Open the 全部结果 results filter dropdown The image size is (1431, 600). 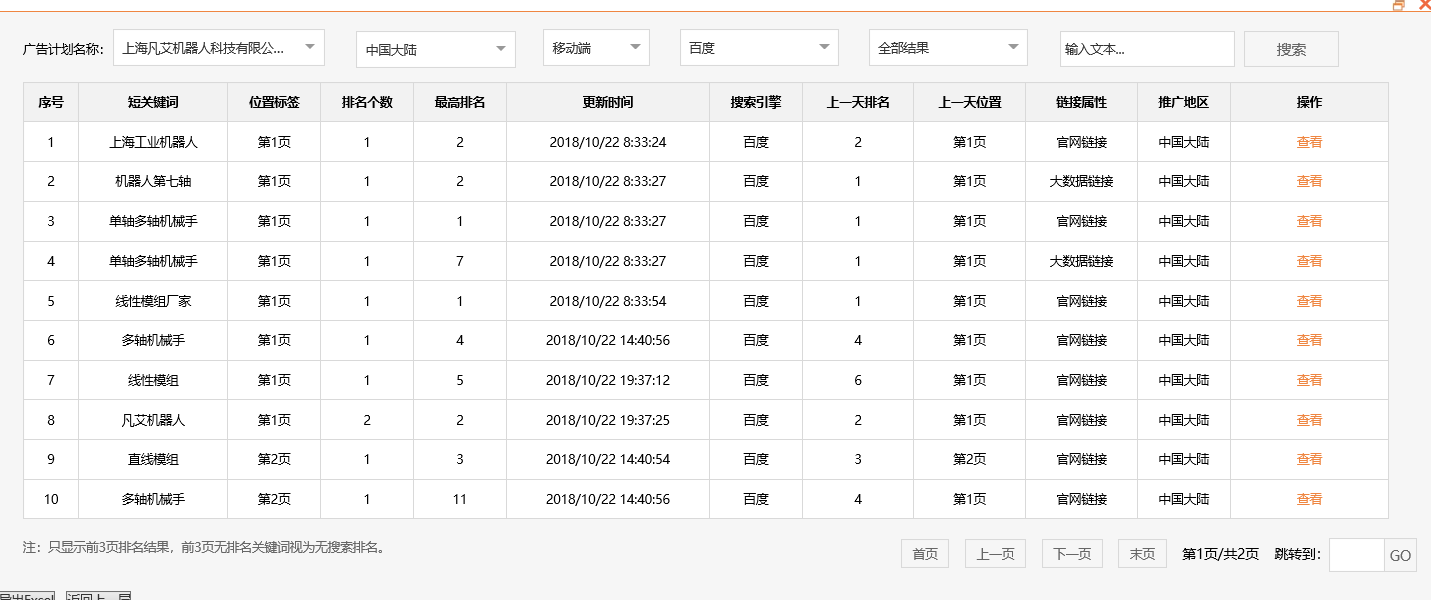point(947,47)
